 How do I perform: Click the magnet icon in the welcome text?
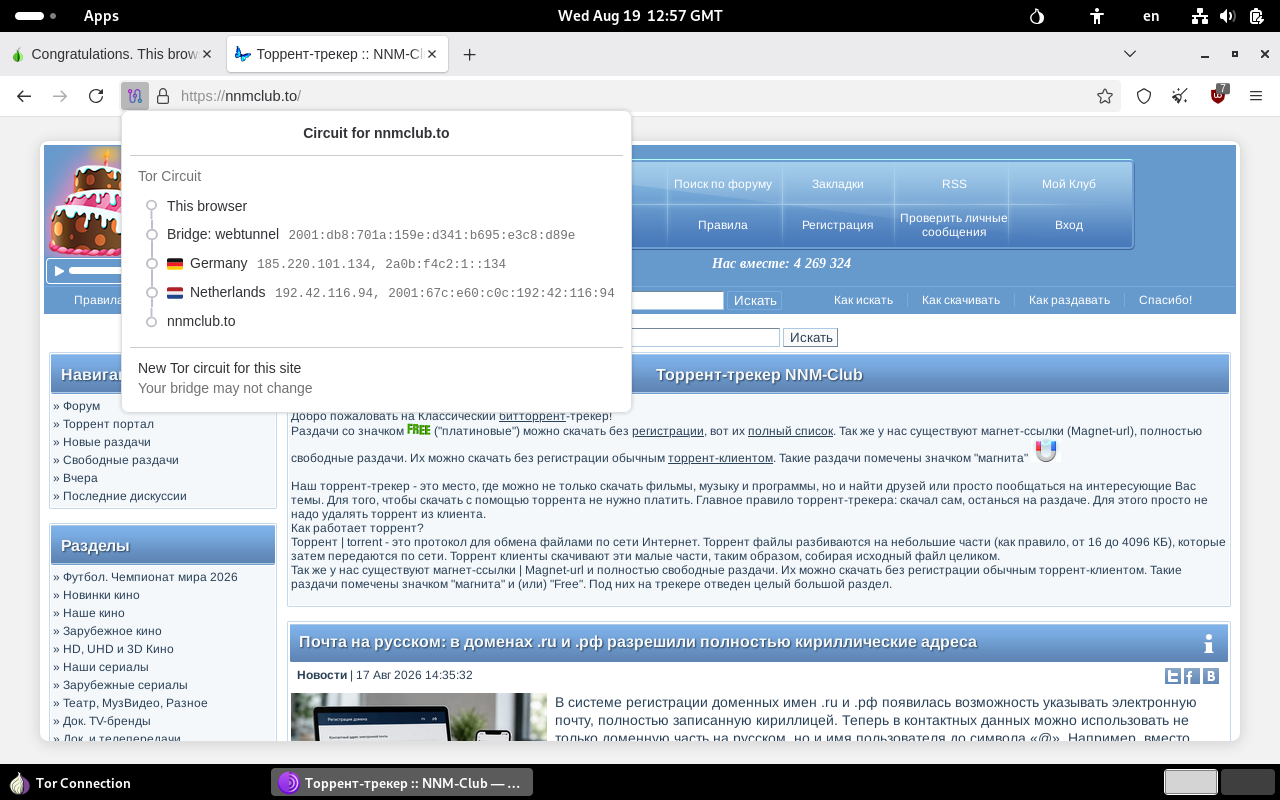click(1045, 451)
